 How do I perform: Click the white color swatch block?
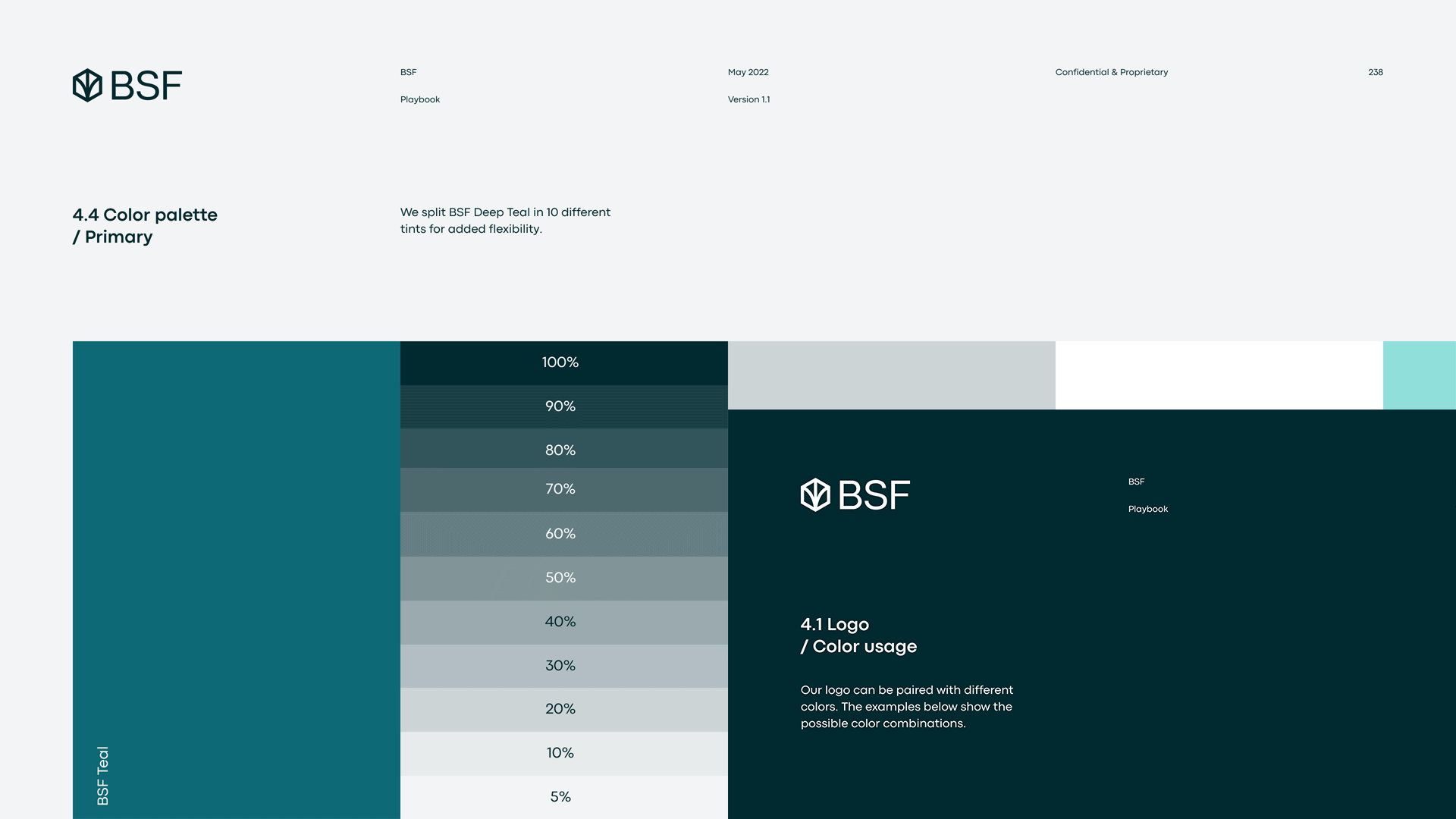pyautogui.click(x=1219, y=375)
